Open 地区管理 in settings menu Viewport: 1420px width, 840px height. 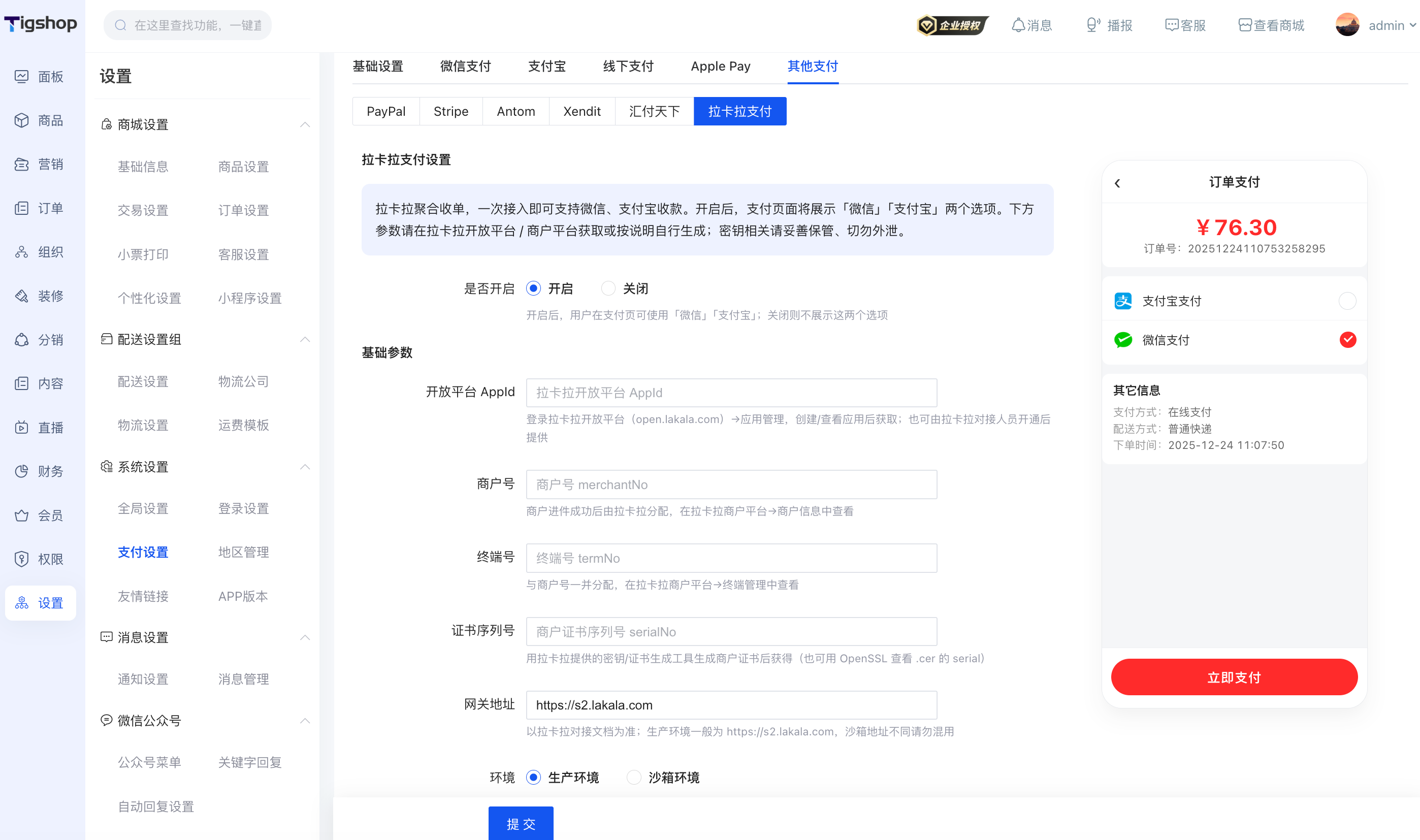[243, 552]
